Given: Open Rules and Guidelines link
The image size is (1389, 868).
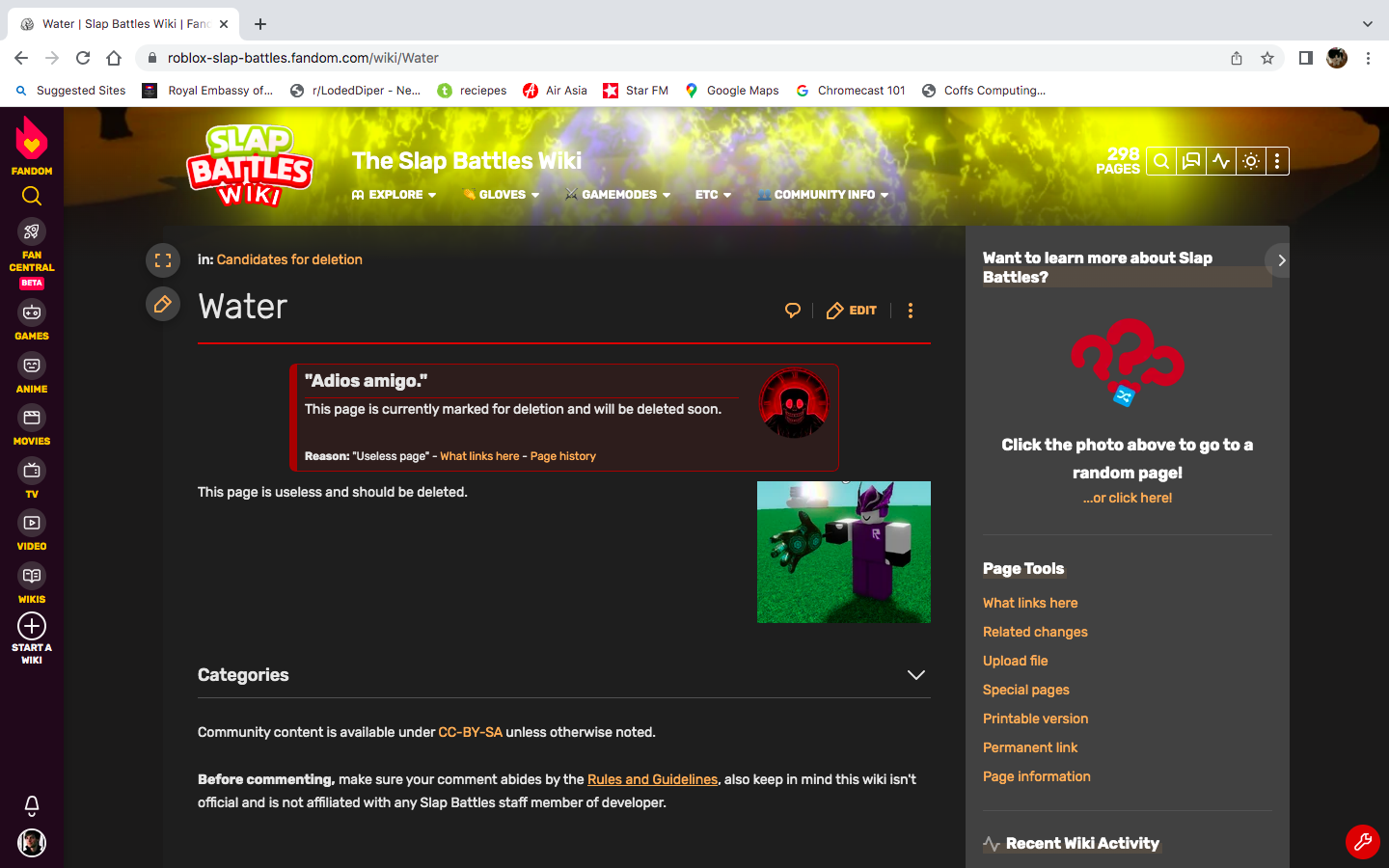Looking at the screenshot, I should pos(652,779).
